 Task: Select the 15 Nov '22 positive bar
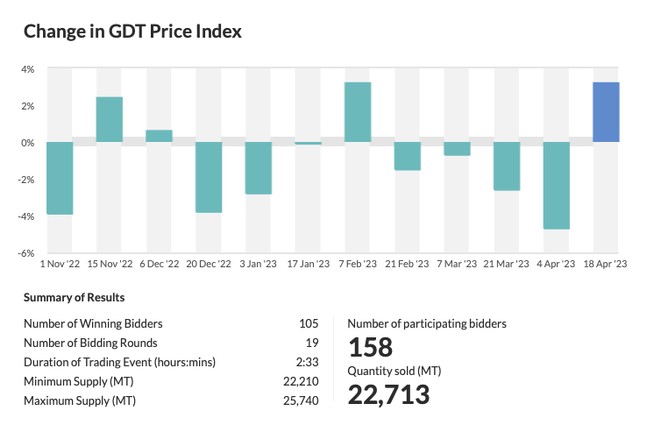click(109, 119)
